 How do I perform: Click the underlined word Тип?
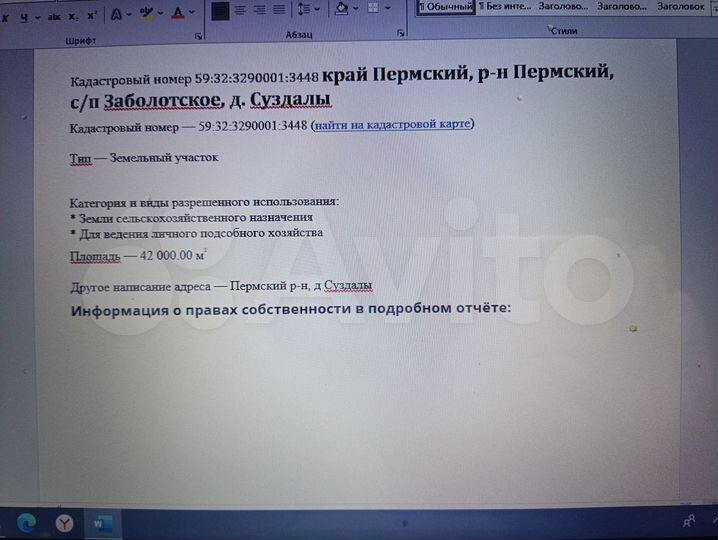80,158
